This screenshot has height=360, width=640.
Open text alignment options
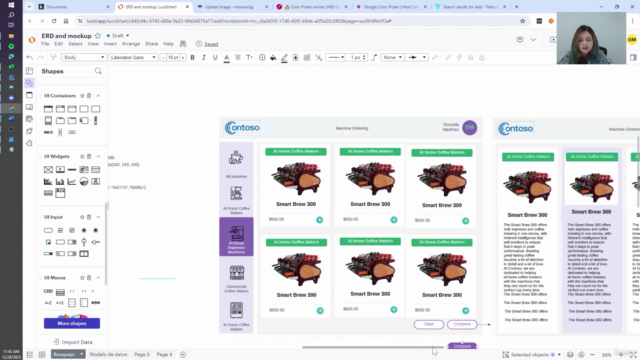coord(238,58)
